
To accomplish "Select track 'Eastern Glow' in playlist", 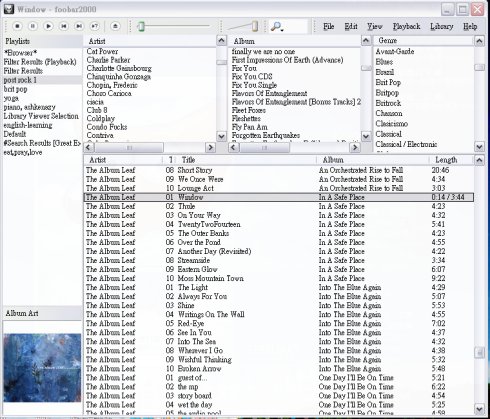I will [x=197, y=269].
